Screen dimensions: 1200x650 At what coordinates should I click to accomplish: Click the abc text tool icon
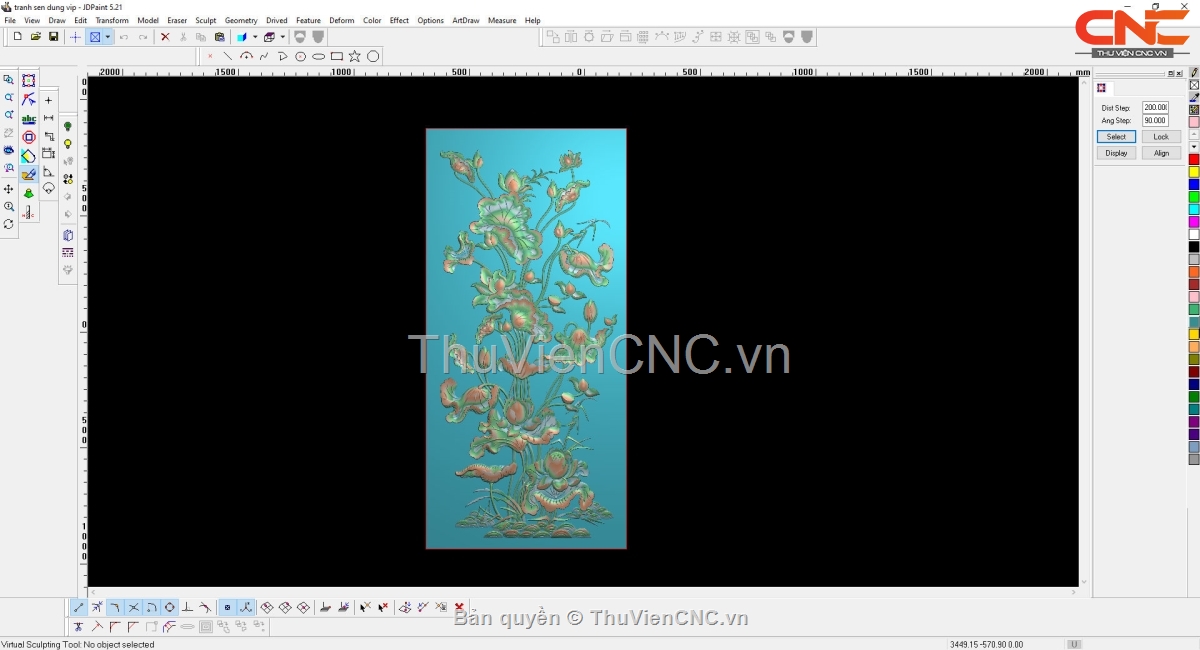click(x=29, y=119)
